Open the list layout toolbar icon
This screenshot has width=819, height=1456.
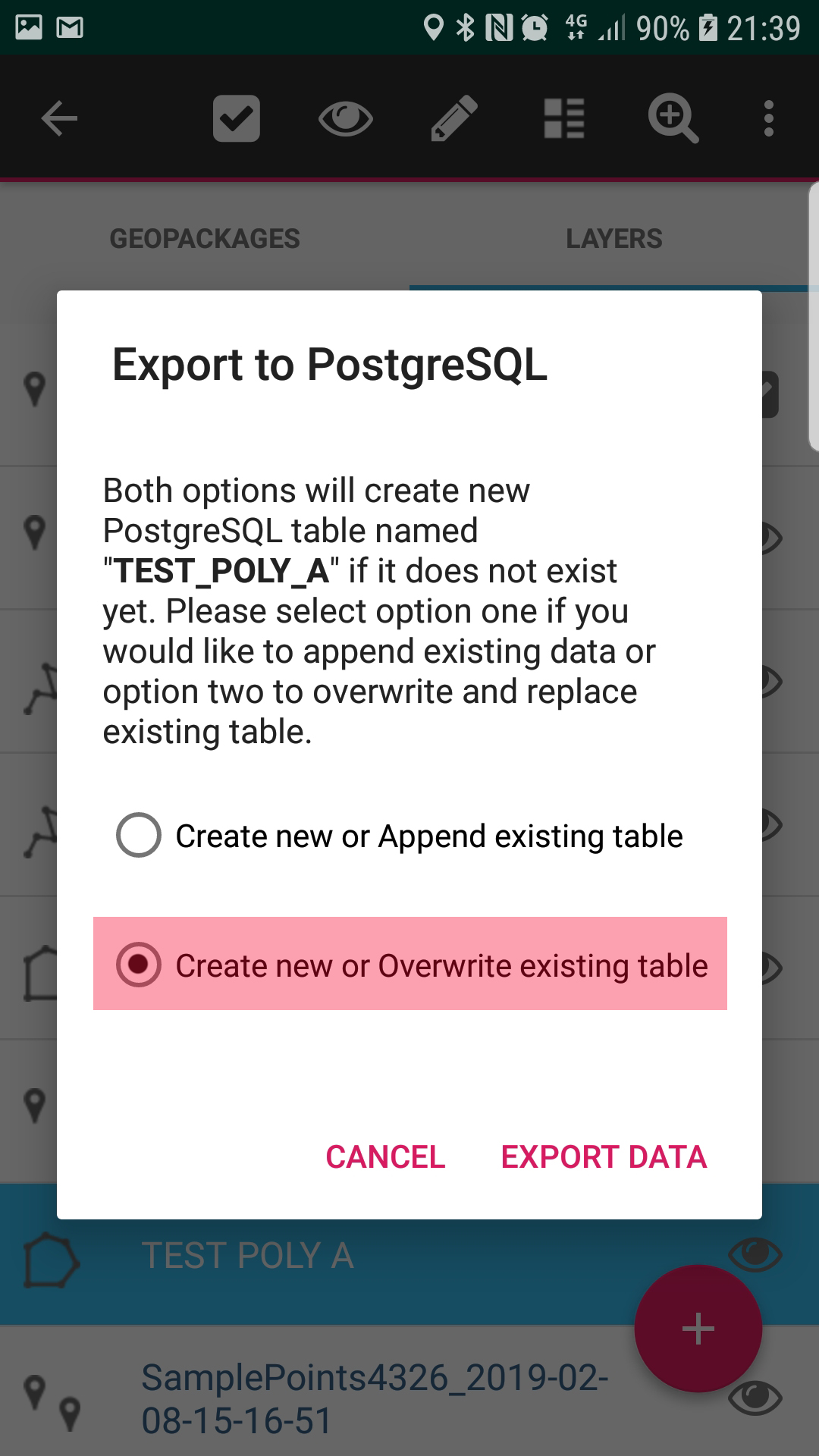[x=564, y=119]
